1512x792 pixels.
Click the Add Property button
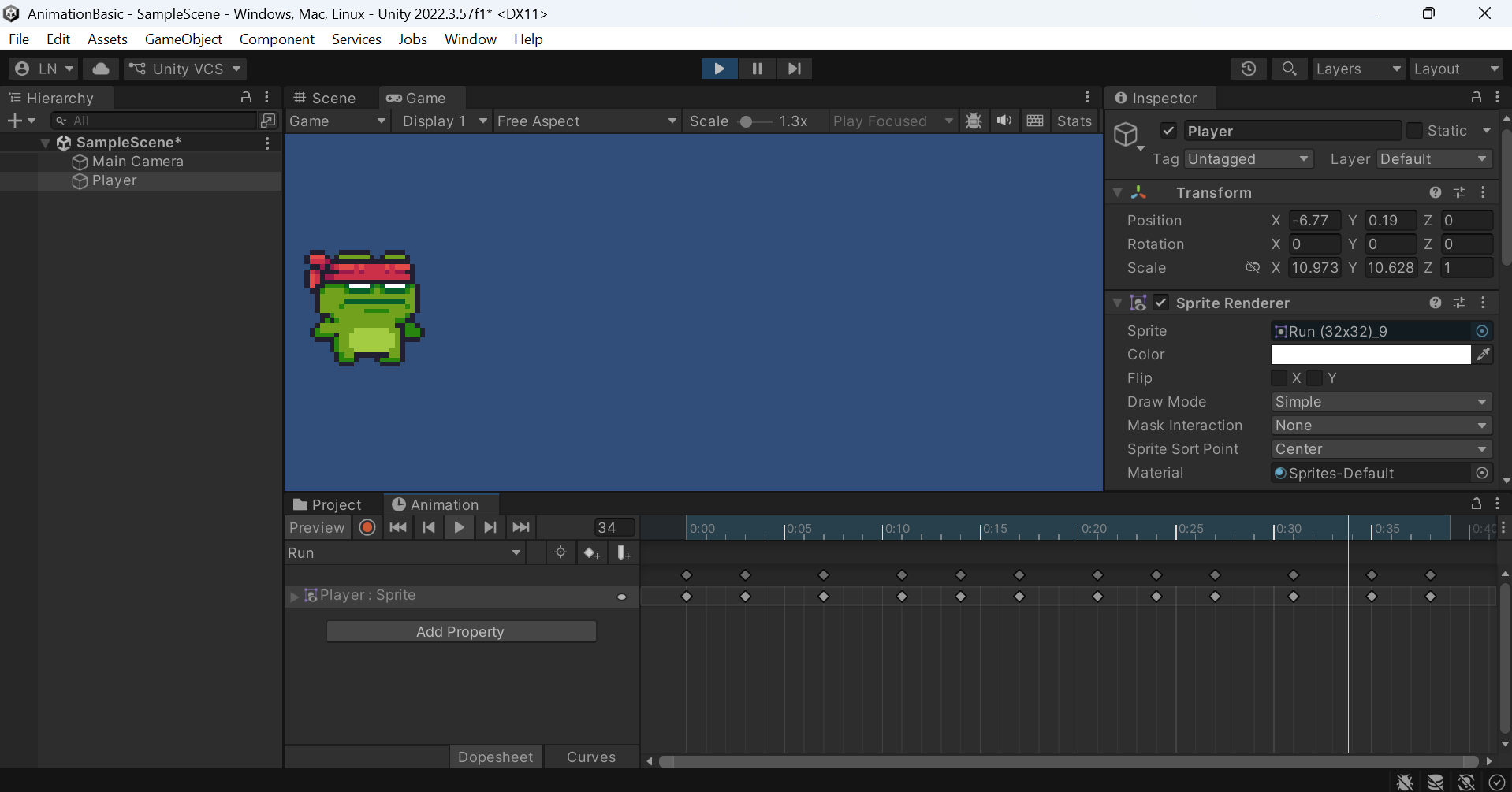click(461, 631)
